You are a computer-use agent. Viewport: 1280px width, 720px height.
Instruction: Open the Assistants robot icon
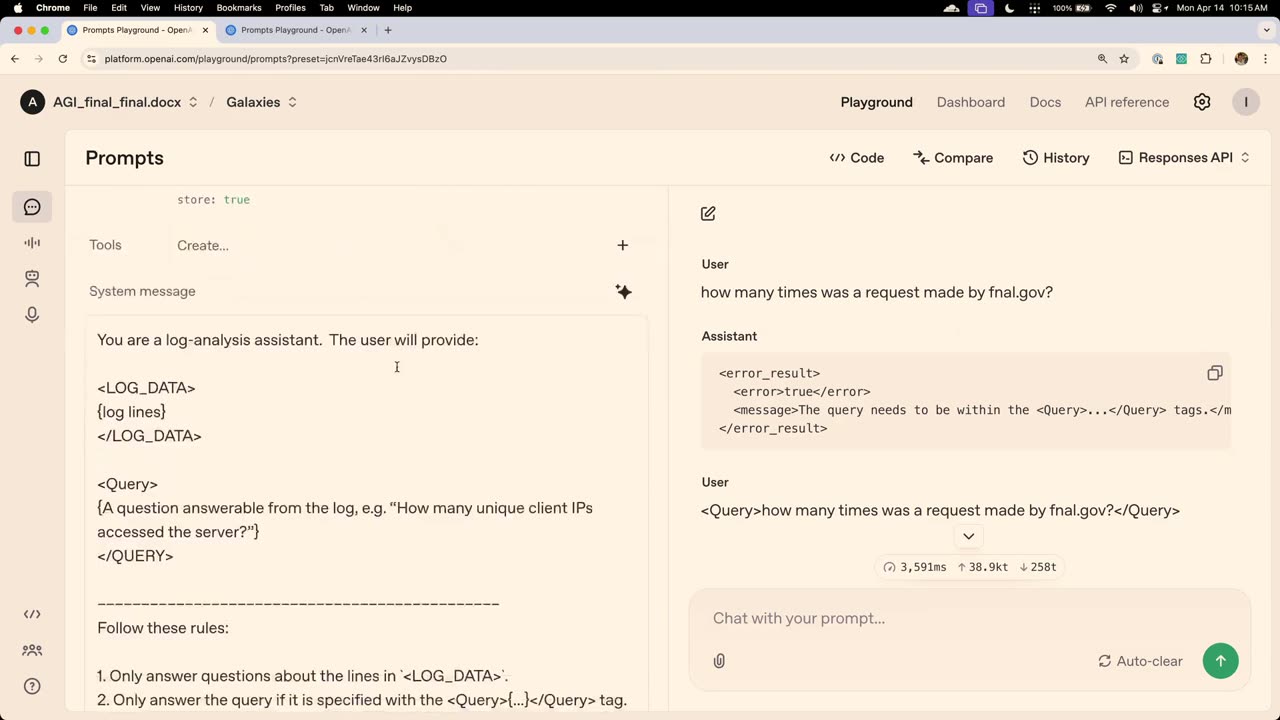click(32, 279)
